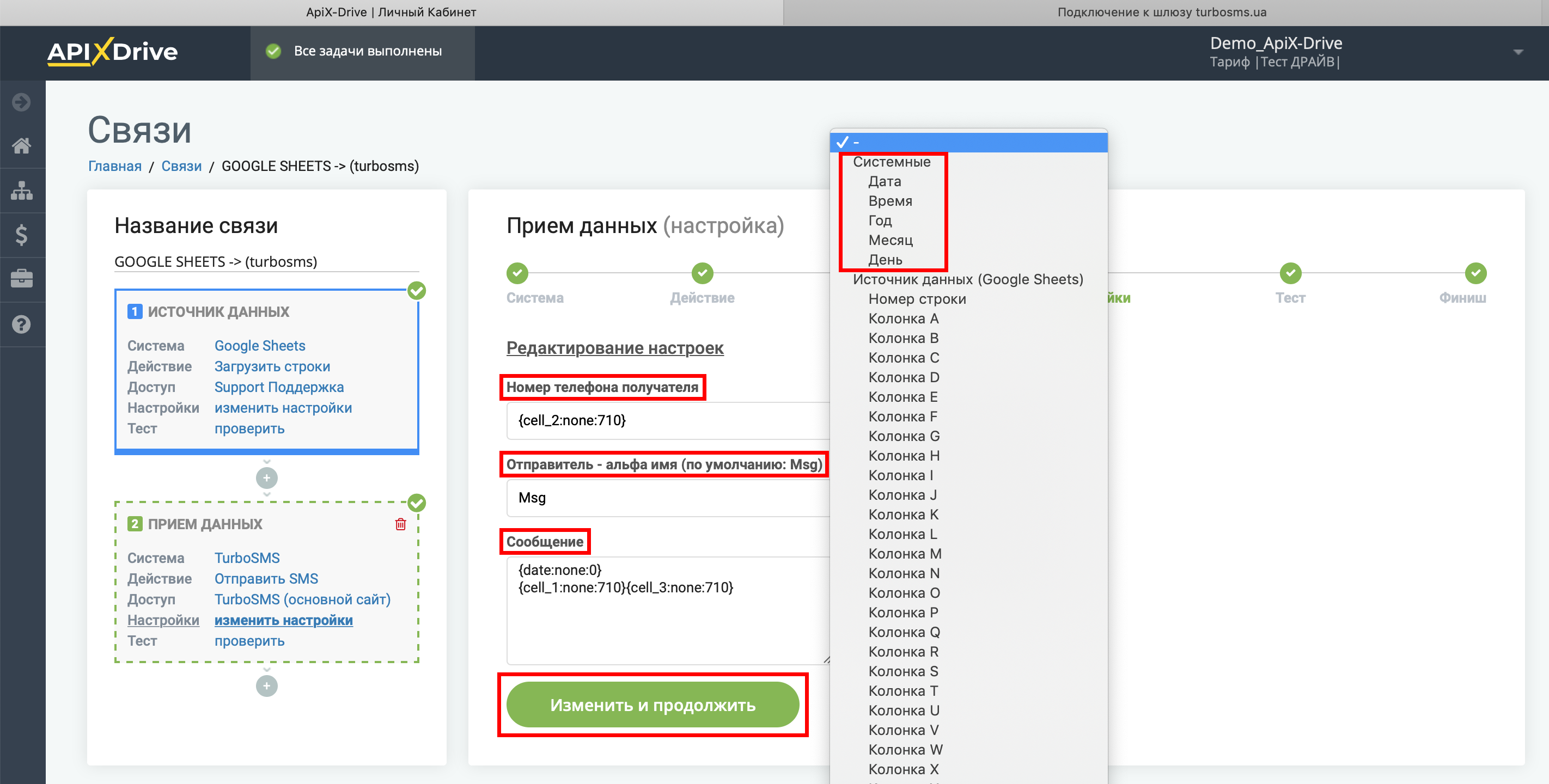Image resolution: width=1549 pixels, height=784 pixels.
Task: Select Колонка J option
Action: (x=968, y=495)
